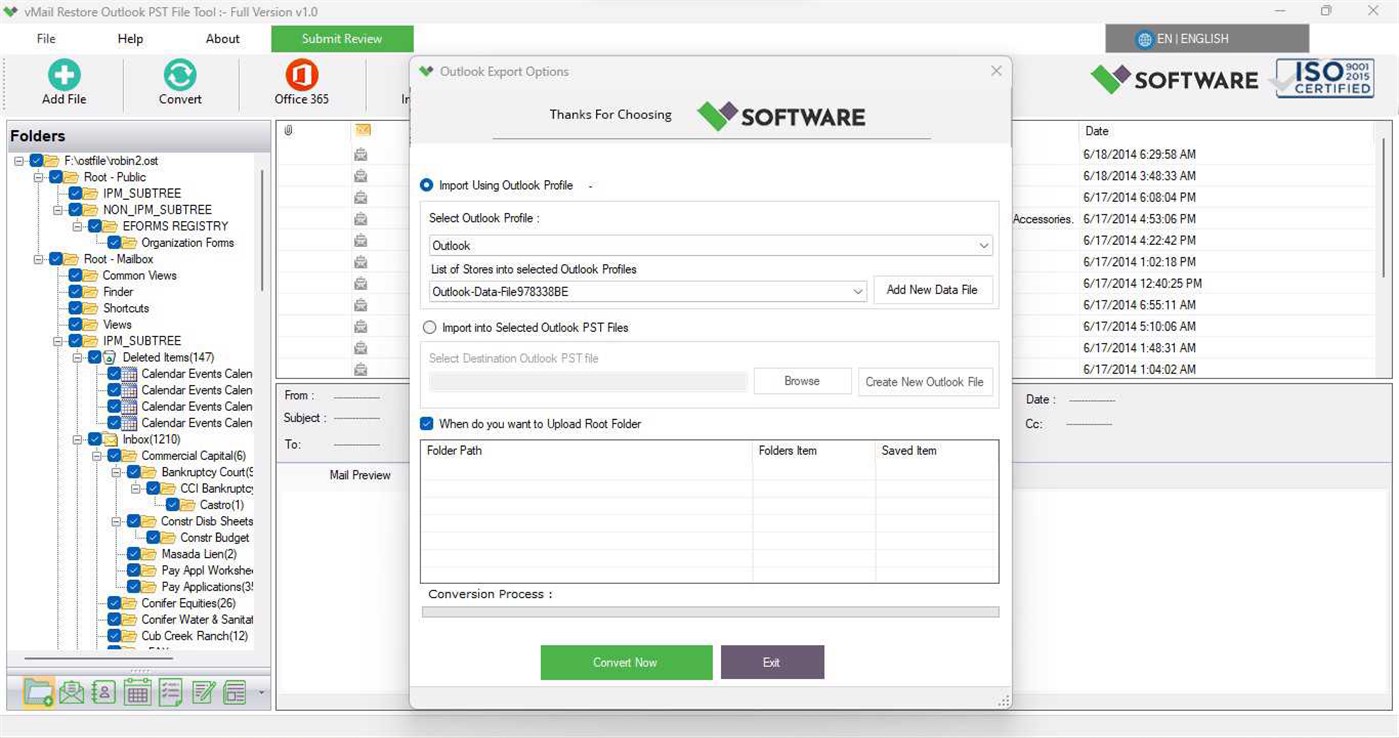Viewport: 1399px width, 738px height.
Task: Select the Convert tool
Action: (x=179, y=80)
